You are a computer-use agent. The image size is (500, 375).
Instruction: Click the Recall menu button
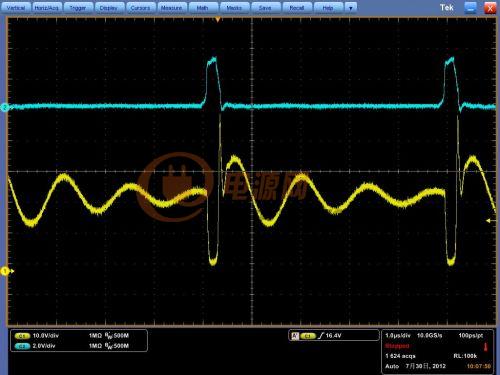click(x=297, y=7)
